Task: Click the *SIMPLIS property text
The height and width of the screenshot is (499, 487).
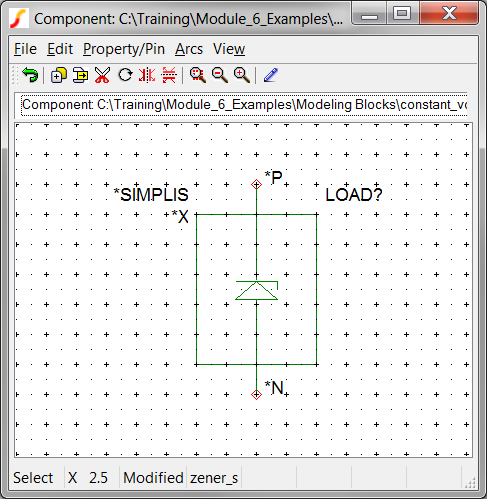Action: pyautogui.click(x=151, y=195)
